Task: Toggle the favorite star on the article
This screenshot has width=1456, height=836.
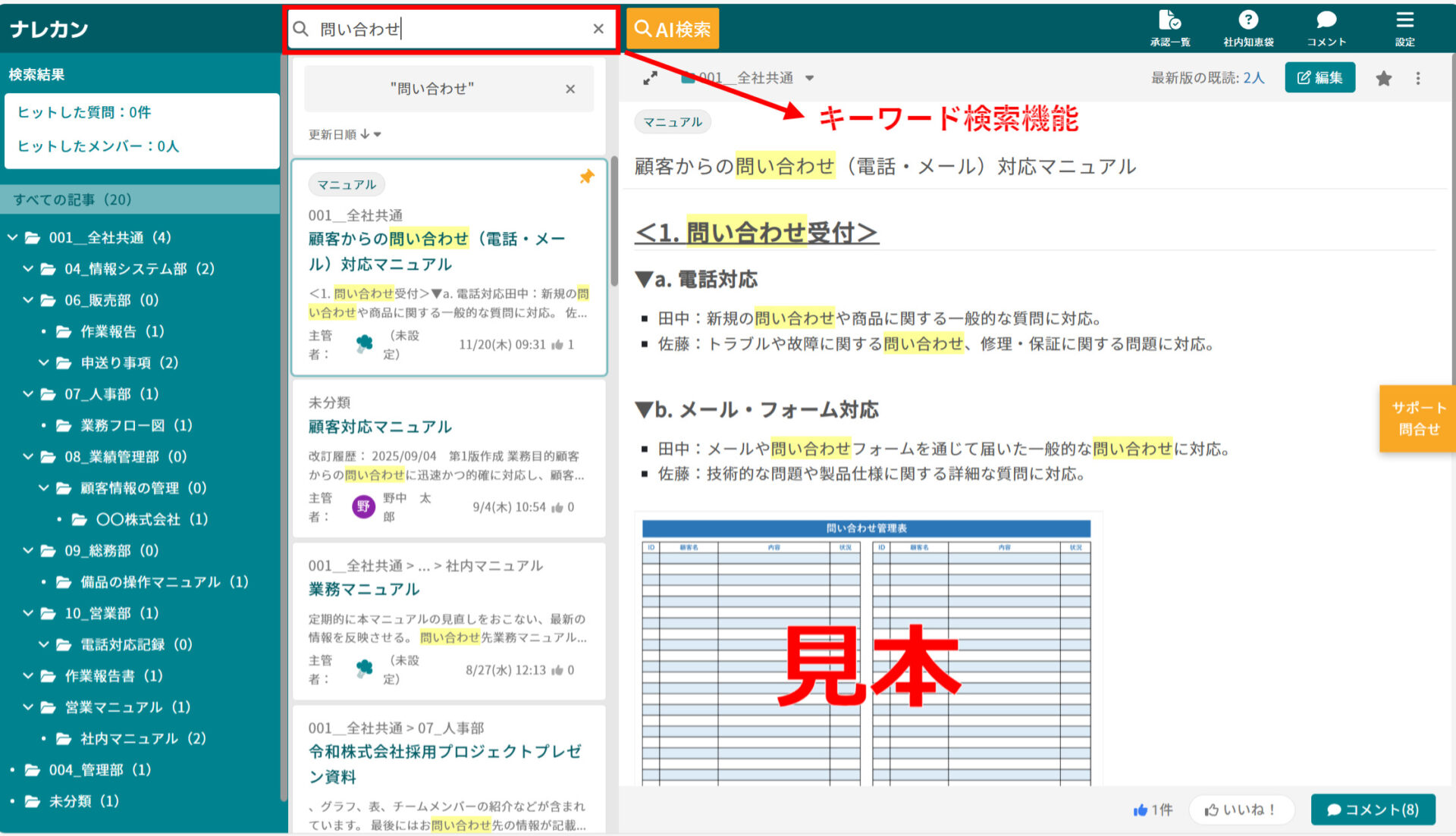Action: tap(1383, 77)
